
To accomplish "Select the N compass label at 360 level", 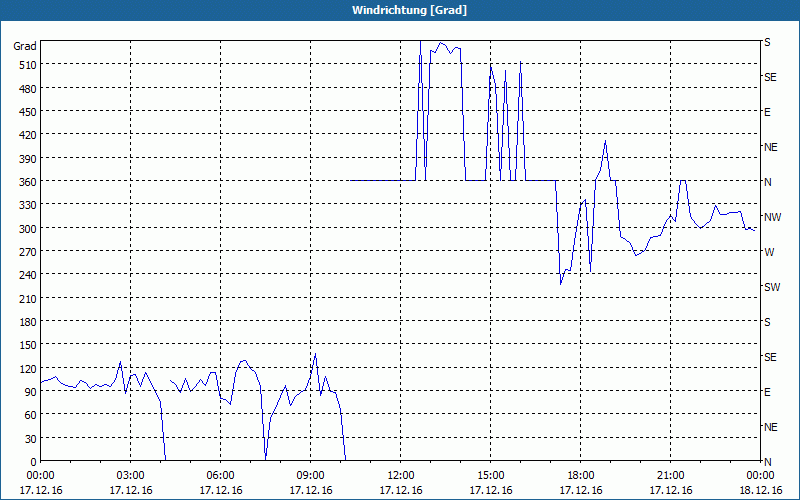I will (x=768, y=182).
